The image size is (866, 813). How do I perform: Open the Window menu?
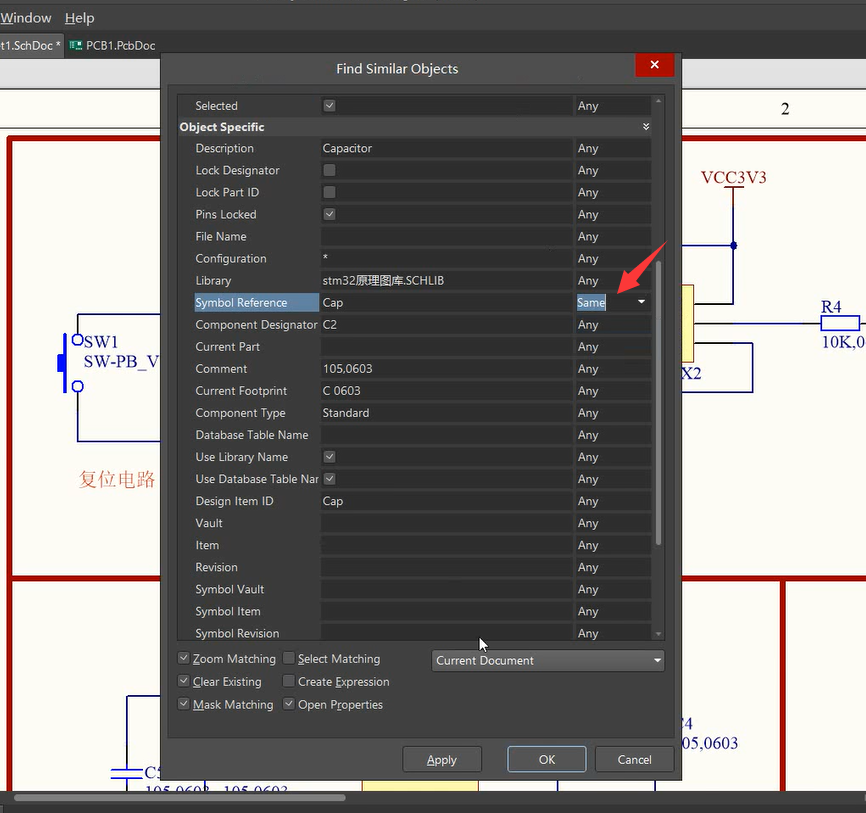[26, 17]
